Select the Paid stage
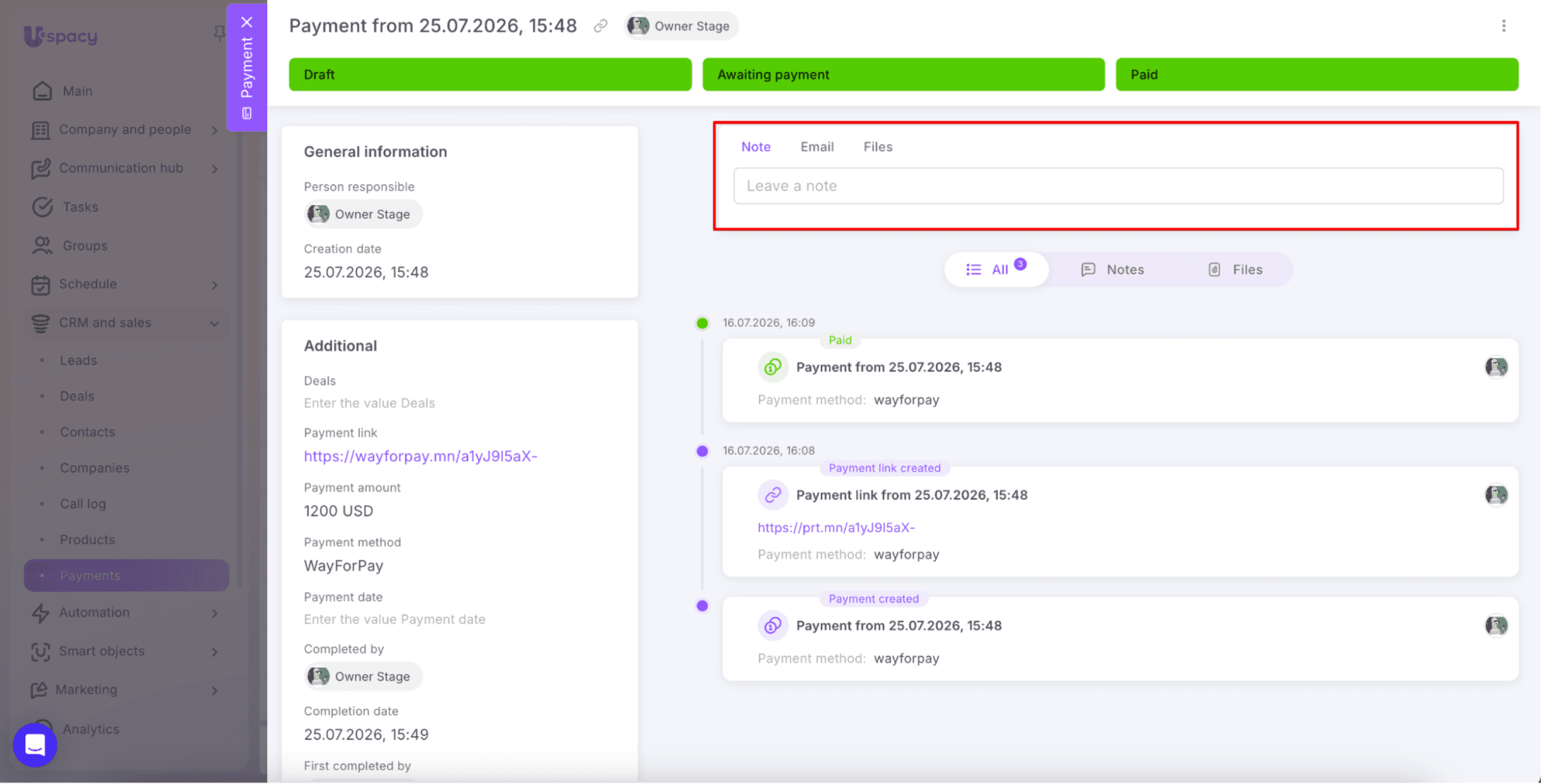The image size is (1542, 784). coord(1317,74)
